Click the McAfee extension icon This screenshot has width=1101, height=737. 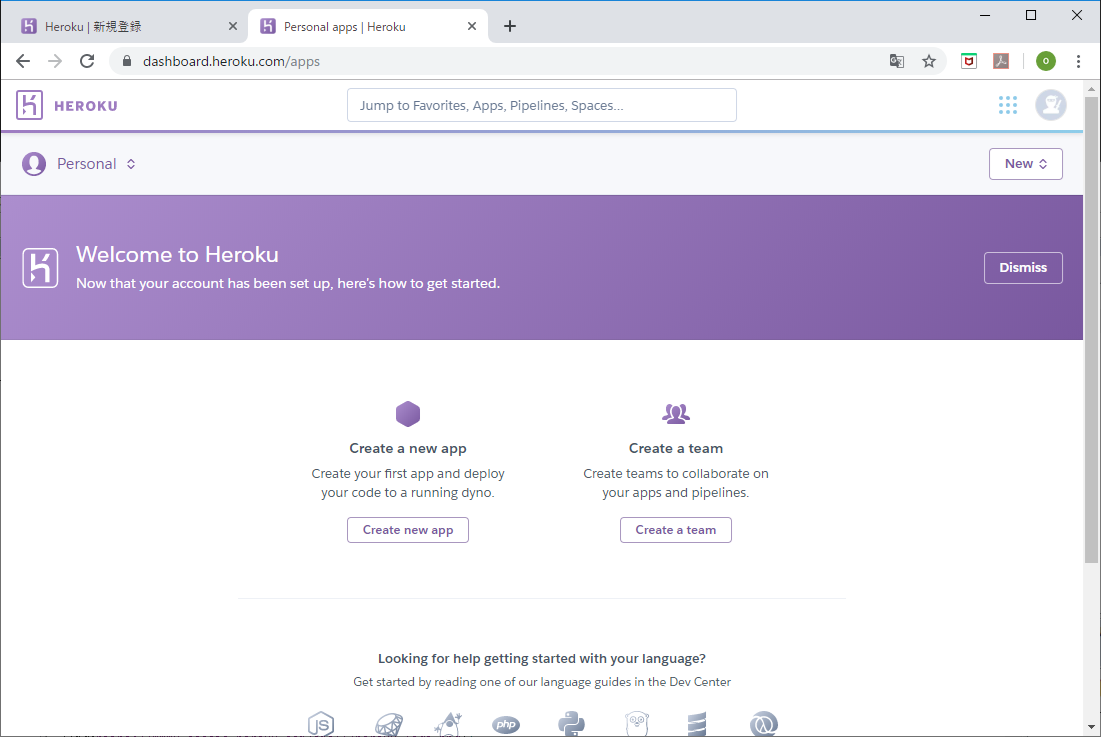coord(969,61)
